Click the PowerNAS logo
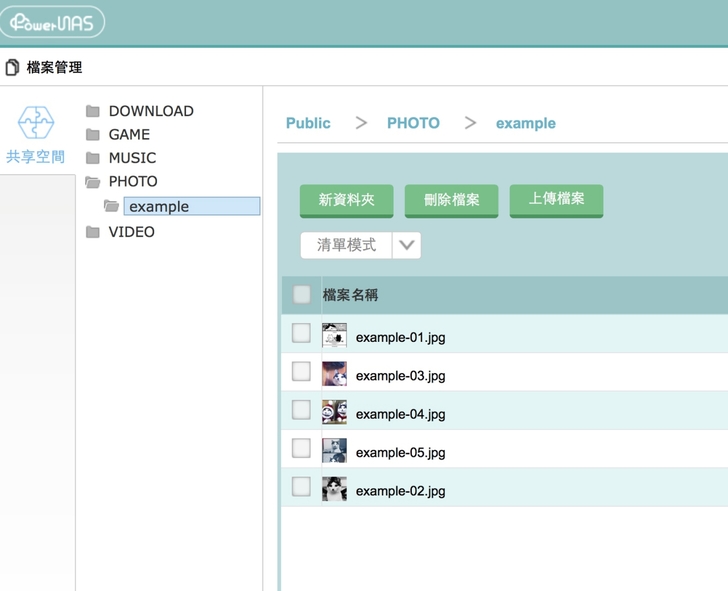Screen dimensions: 728x591 [x=52, y=22]
